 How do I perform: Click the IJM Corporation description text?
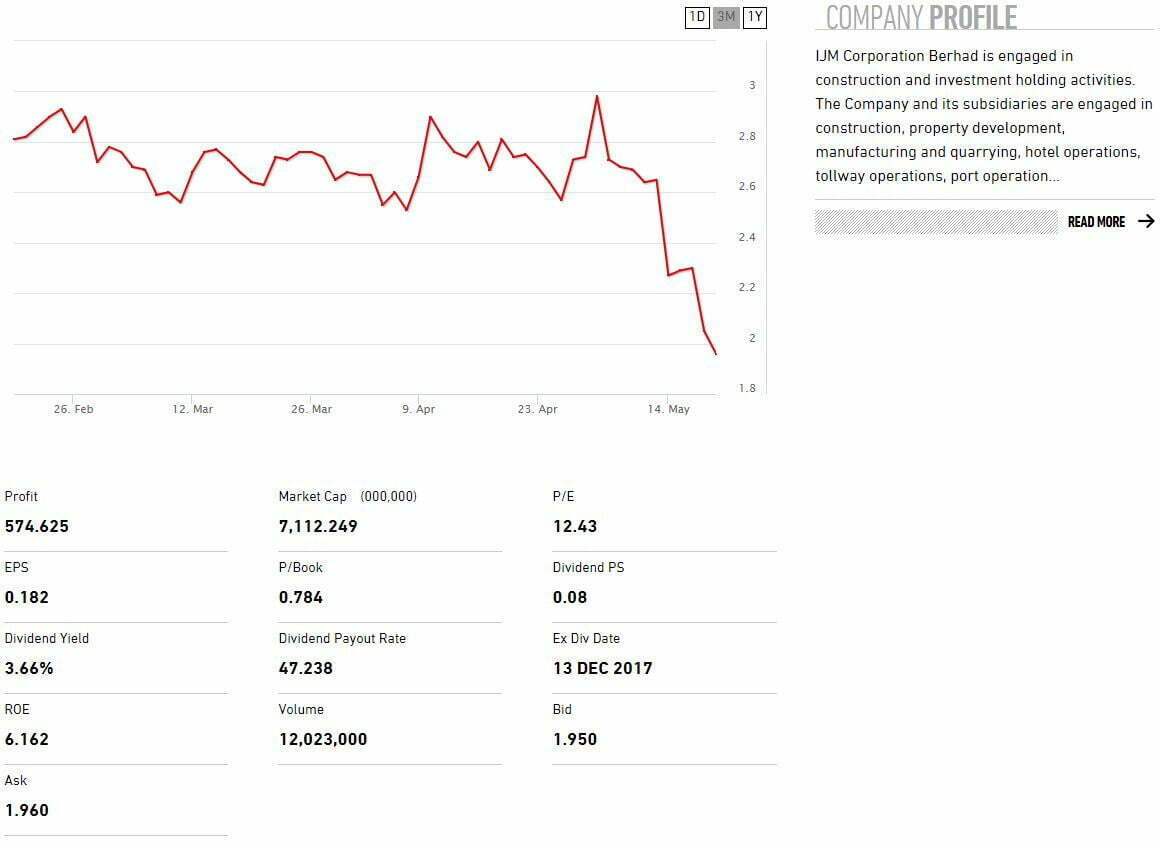click(983, 116)
